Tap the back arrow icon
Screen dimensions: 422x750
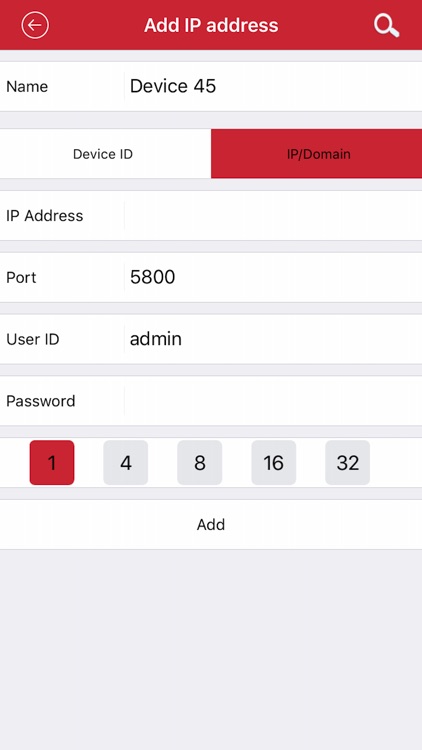pyautogui.click(x=35, y=25)
